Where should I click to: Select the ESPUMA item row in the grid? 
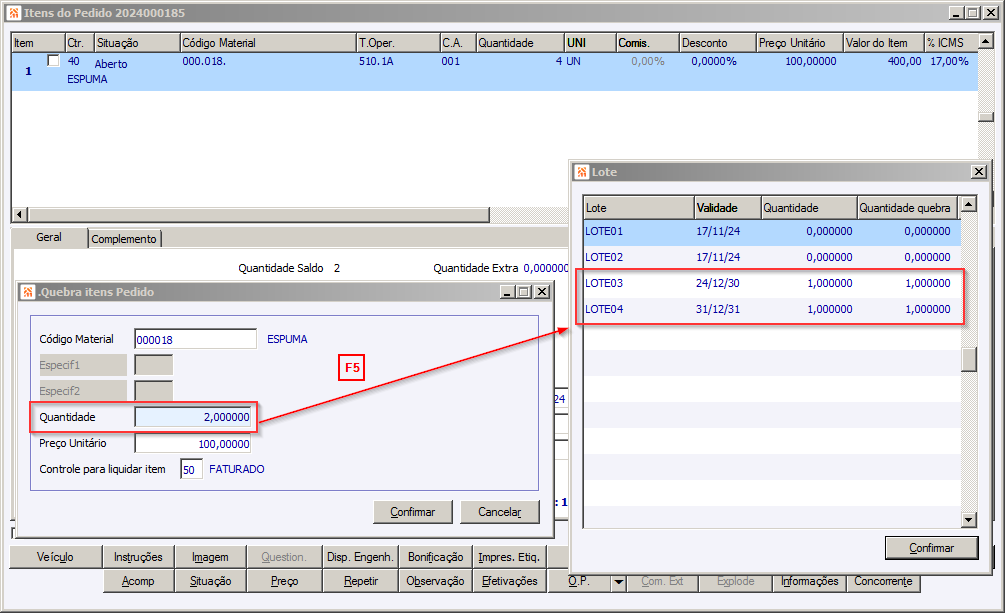coord(494,71)
